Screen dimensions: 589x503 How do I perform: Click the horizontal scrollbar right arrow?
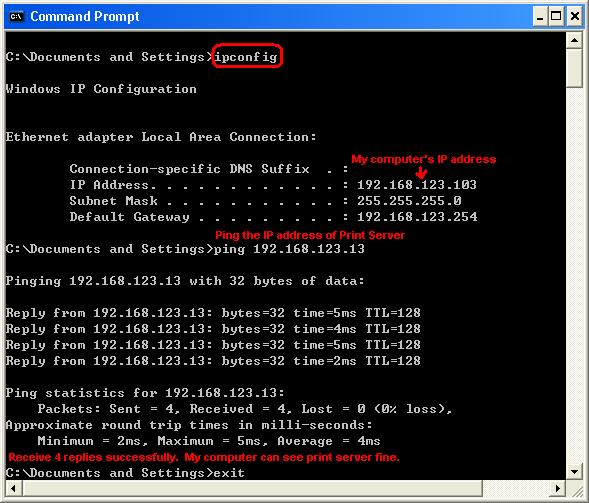(558, 488)
